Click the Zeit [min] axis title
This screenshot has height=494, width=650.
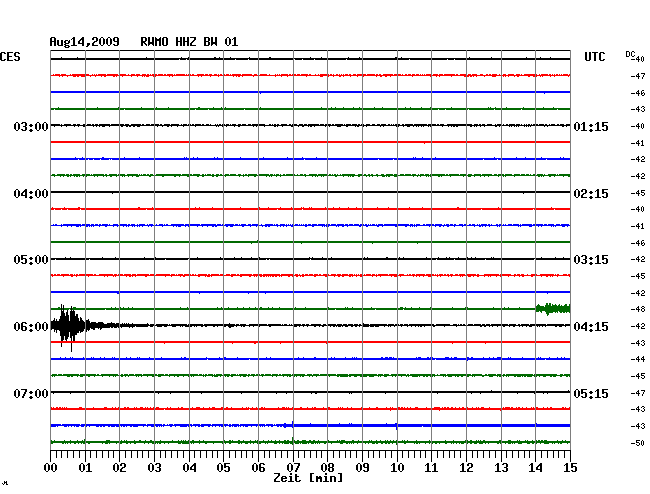[308, 478]
